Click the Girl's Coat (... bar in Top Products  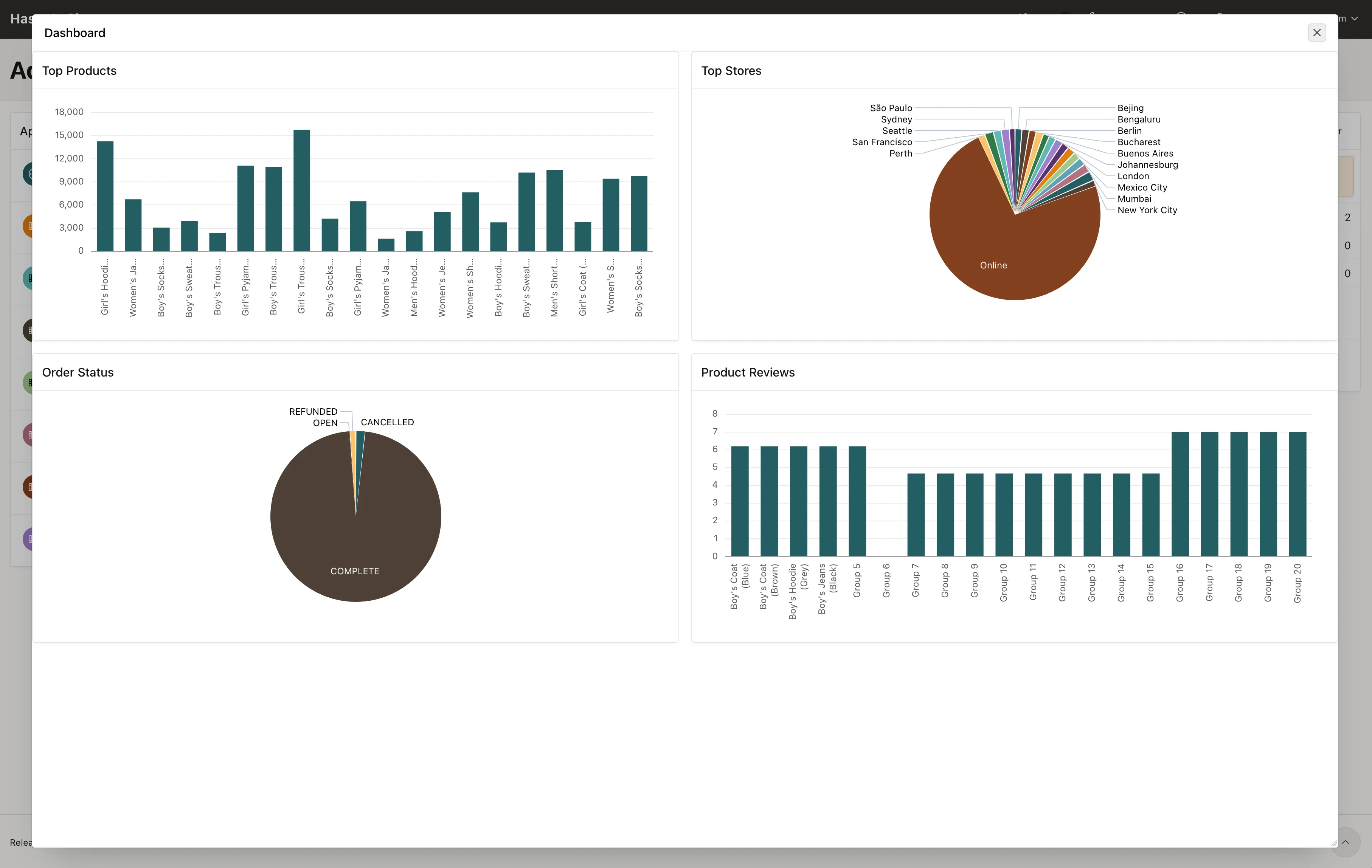583,236
